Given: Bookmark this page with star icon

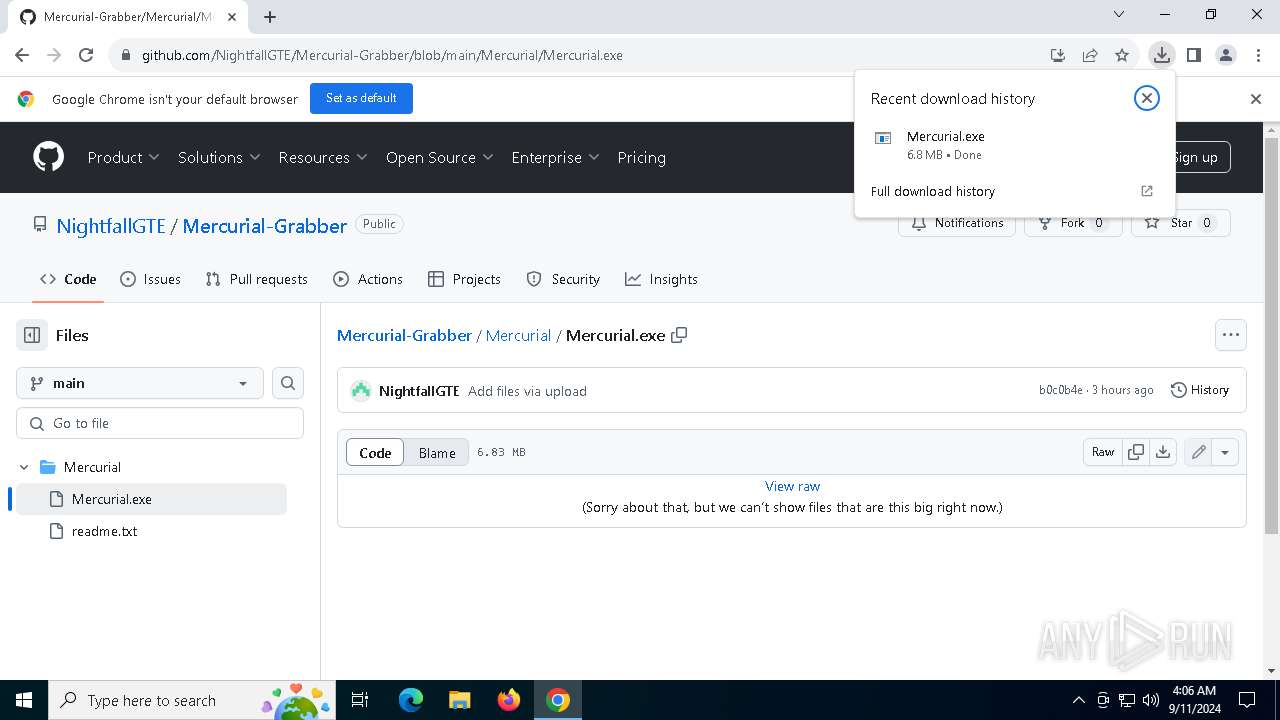Looking at the screenshot, I should point(1122,55).
